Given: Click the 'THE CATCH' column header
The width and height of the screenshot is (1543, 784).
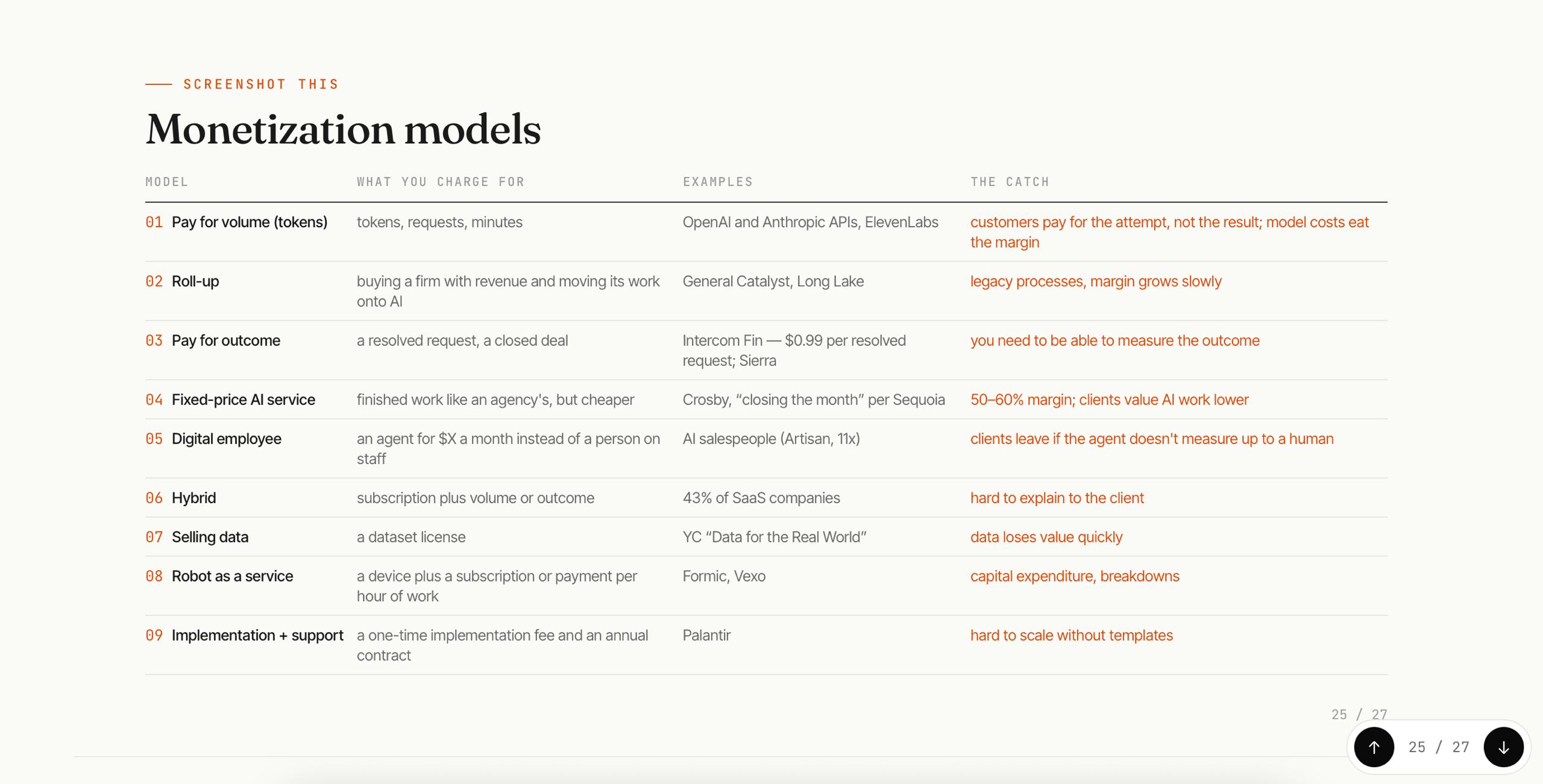Looking at the screenshot, I should click(x=1010, y=182).
